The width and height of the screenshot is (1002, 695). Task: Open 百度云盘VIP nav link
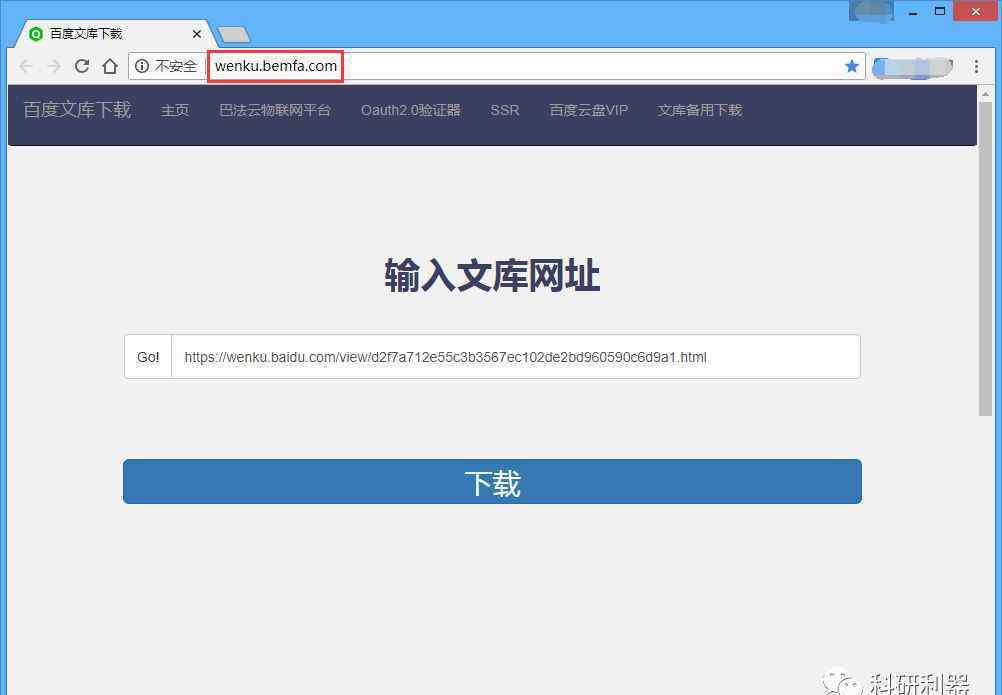(x=589, y=111)
